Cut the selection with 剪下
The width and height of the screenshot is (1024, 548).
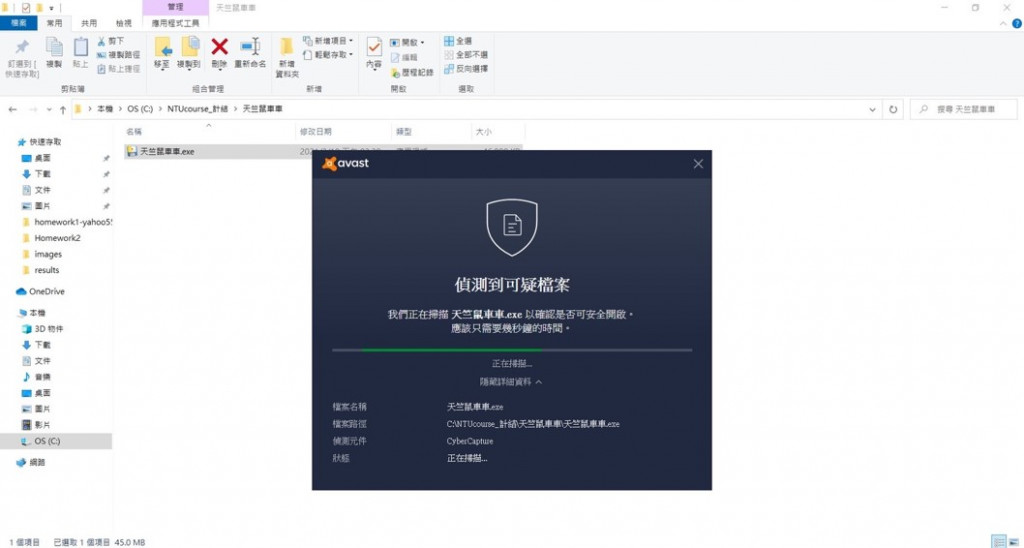point(110,41)
